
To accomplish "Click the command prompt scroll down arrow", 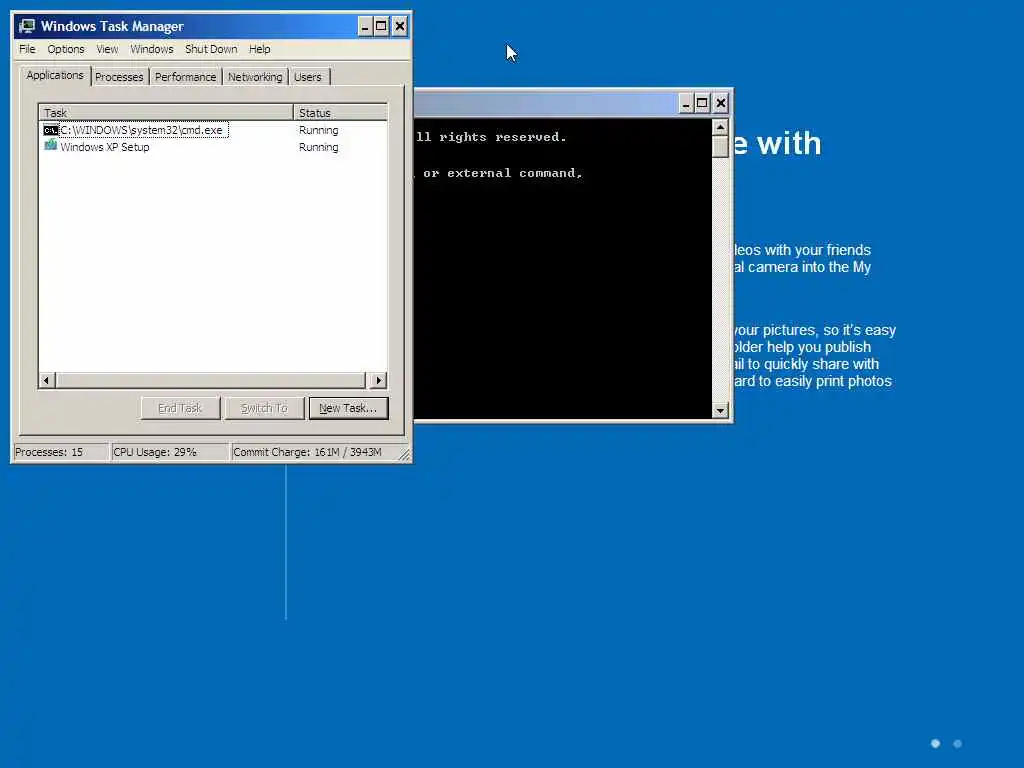I will (720, 410).
